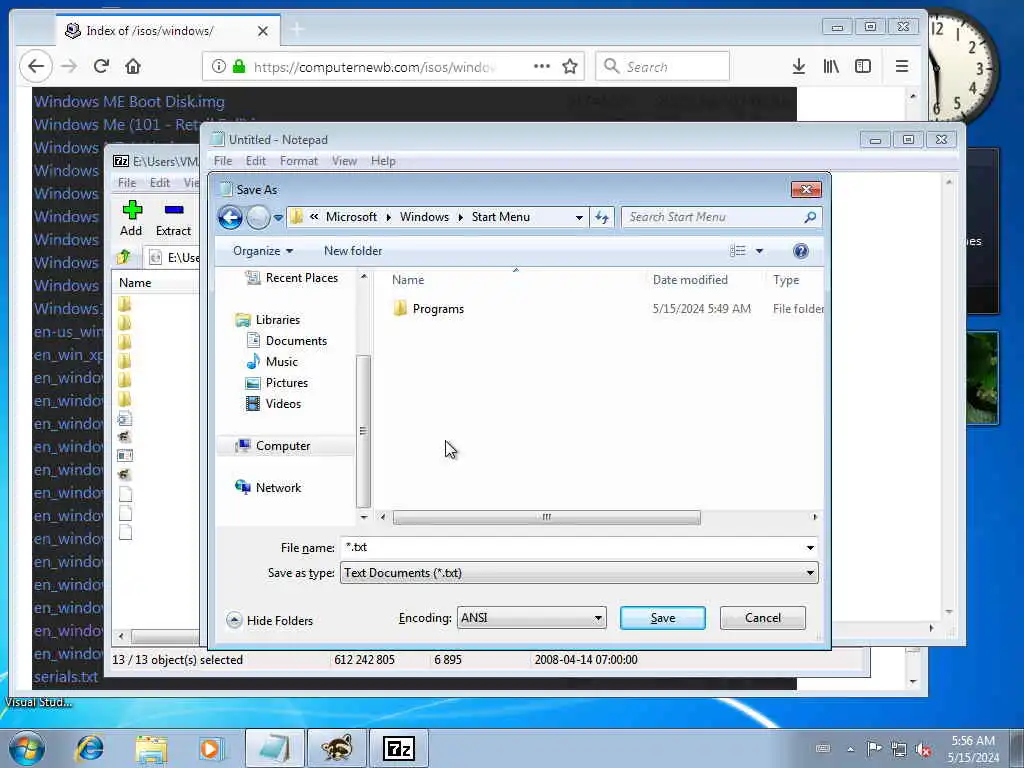Viewport: 1024px width, 768px height.
Task: Open the File name dropdown arrow
Action: (810, 547)
